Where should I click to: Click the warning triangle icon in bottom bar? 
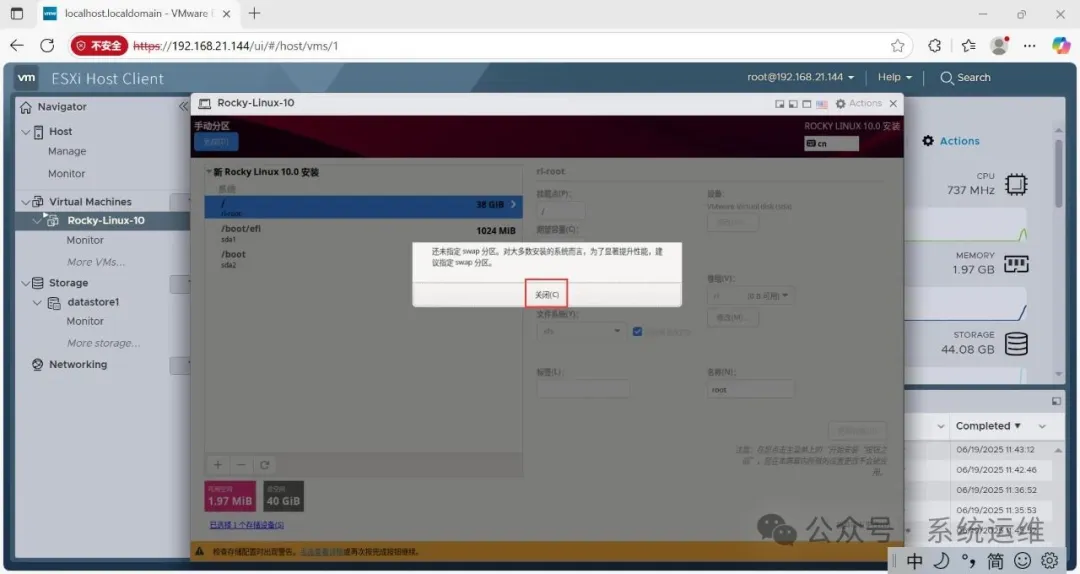(200, 551)
